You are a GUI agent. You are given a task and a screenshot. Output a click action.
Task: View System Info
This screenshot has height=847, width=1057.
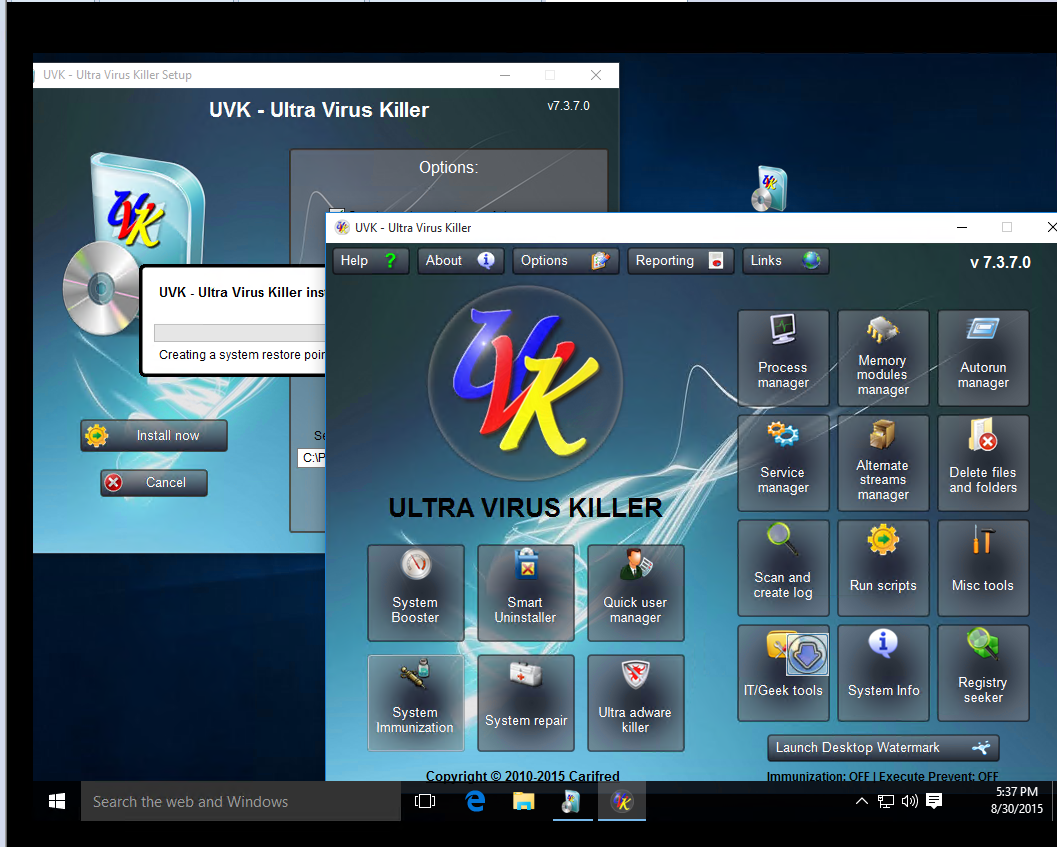882,673
